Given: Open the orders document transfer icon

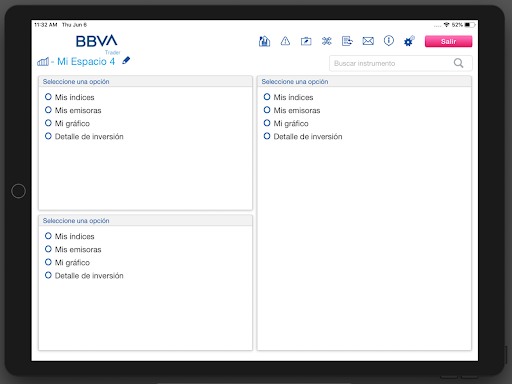Looking at the screenshot, I should pos(347,41).
